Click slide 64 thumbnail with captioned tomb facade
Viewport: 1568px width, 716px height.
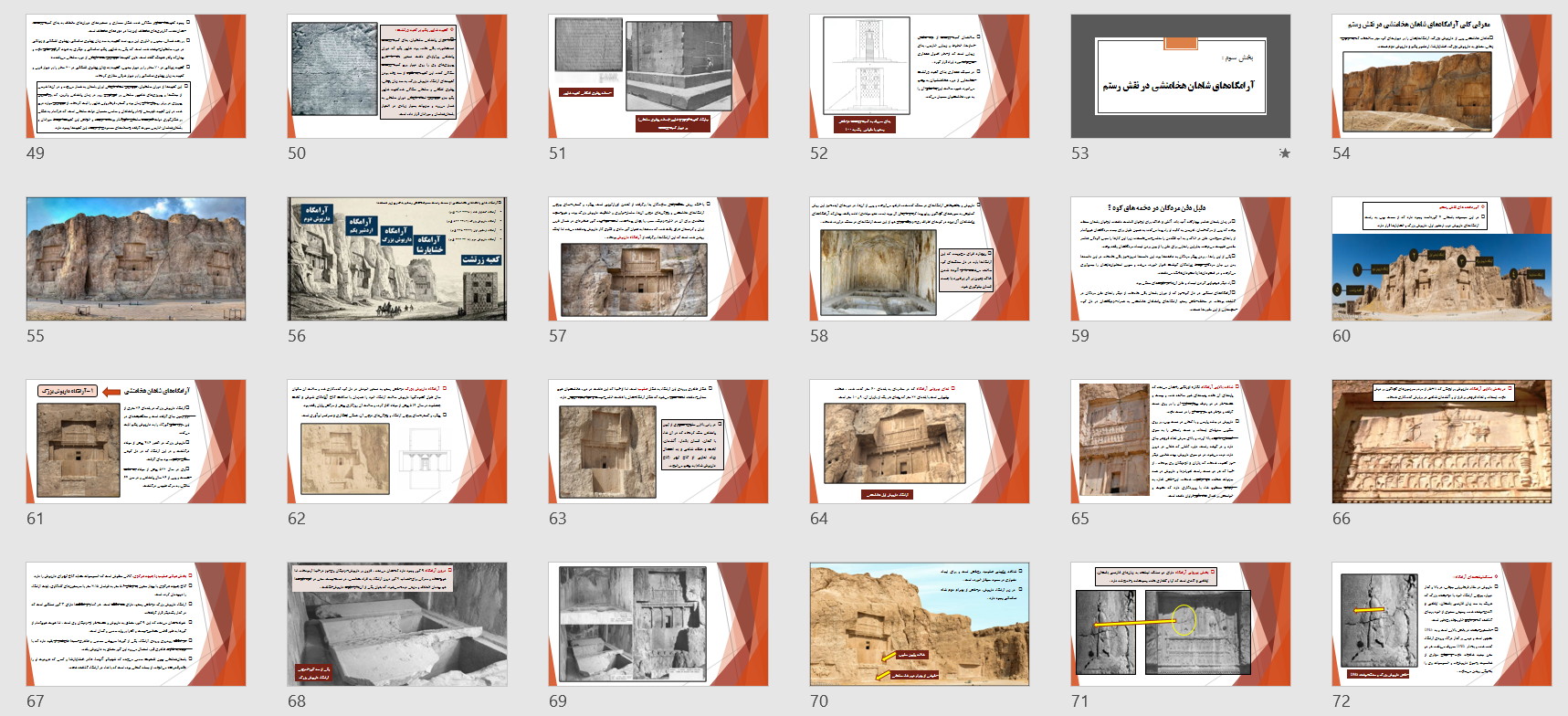(920, 442)
